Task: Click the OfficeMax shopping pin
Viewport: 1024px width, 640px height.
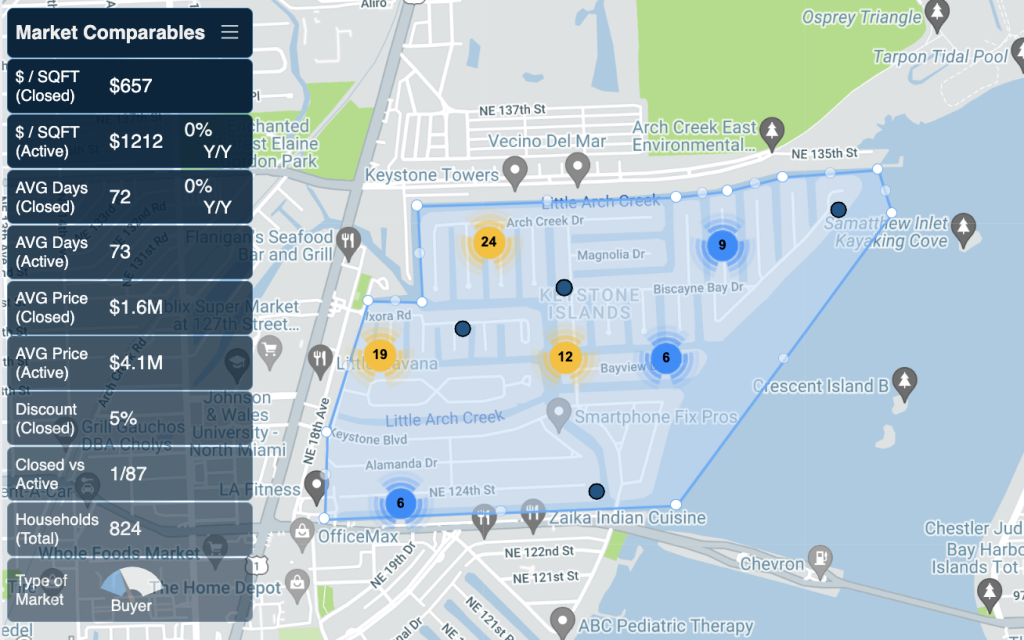Action: 302,534
